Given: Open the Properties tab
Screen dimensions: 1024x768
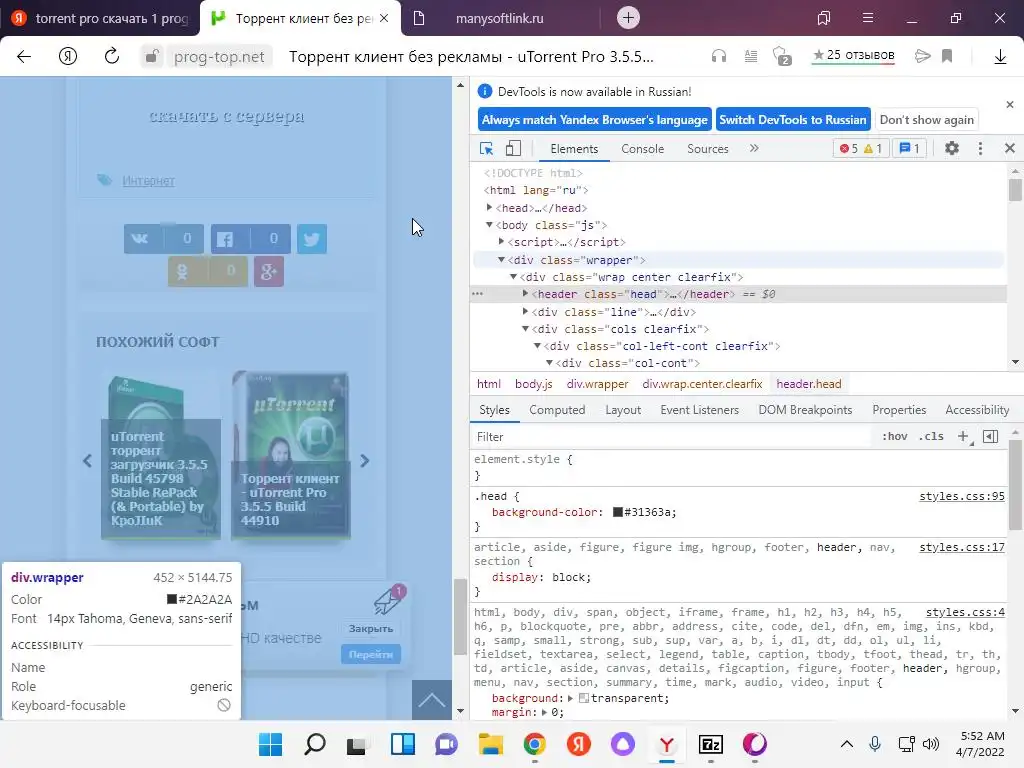Looking at the screenshot, I should 899,410.
